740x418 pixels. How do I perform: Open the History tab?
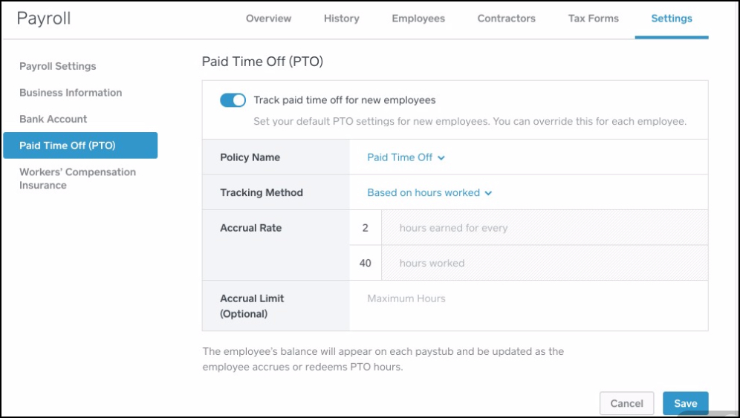[x=341, y=18]
